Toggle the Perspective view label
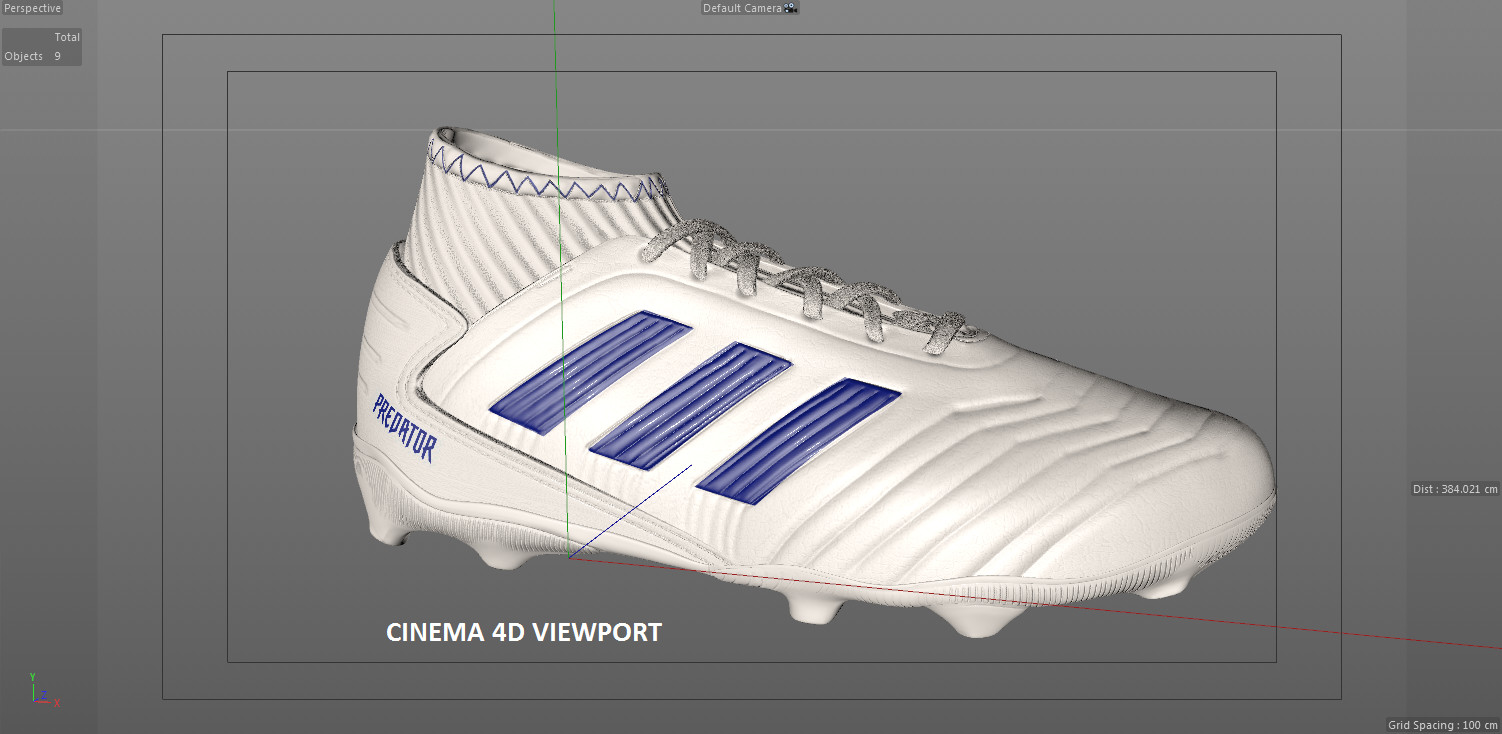The height and width of the screenshot is (734, 1502). tap(31, 7)
